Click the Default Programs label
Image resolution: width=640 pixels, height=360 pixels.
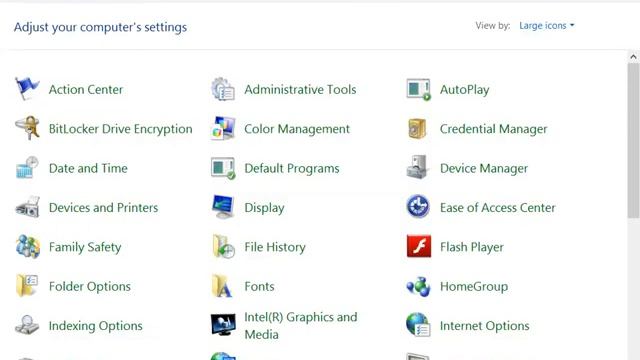click(x=292, y=169)
